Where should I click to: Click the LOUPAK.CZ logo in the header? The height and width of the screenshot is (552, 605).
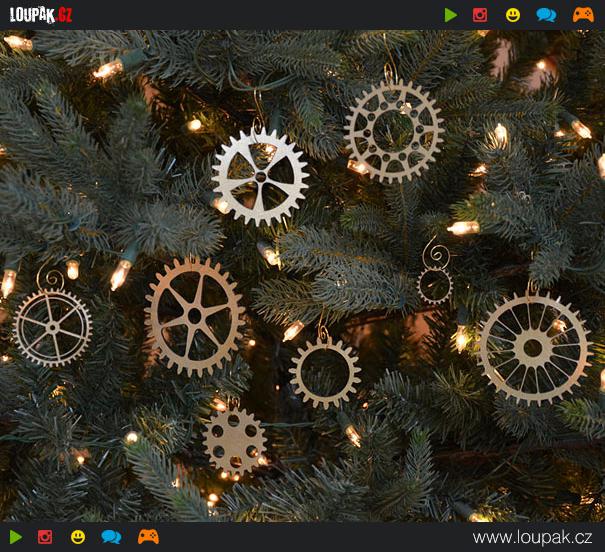pos(41,15)
